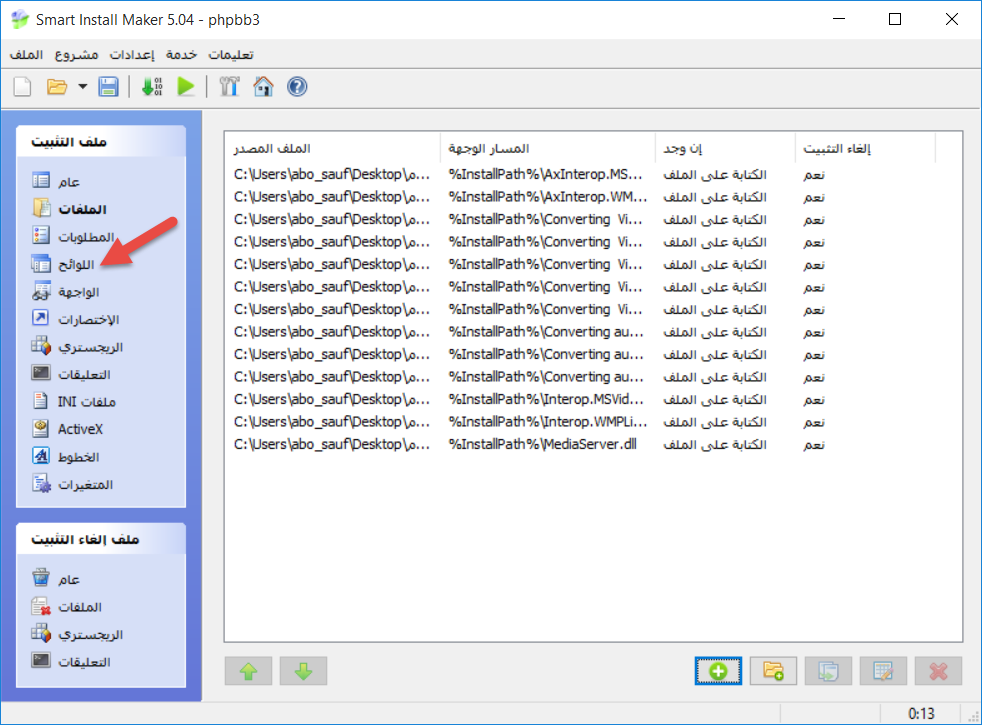Open the الإختصارات section
This screenshot has width=982, height=725.
(x=75, y=319)
